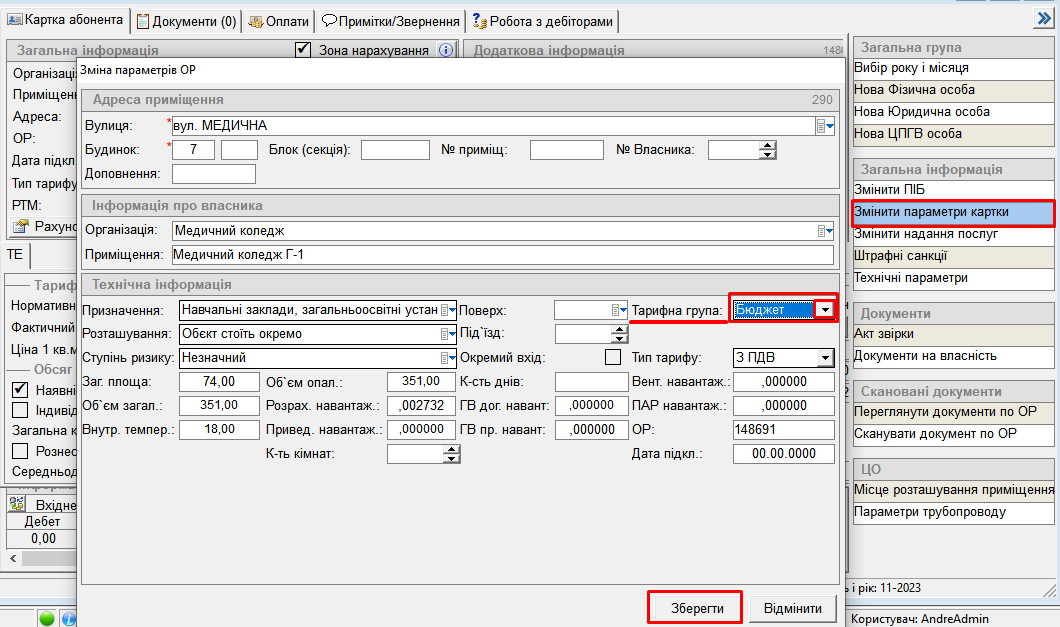This screenshot has width=1060, height=627.
Task: Click the Зберегти button
Action: pos(696,608)
